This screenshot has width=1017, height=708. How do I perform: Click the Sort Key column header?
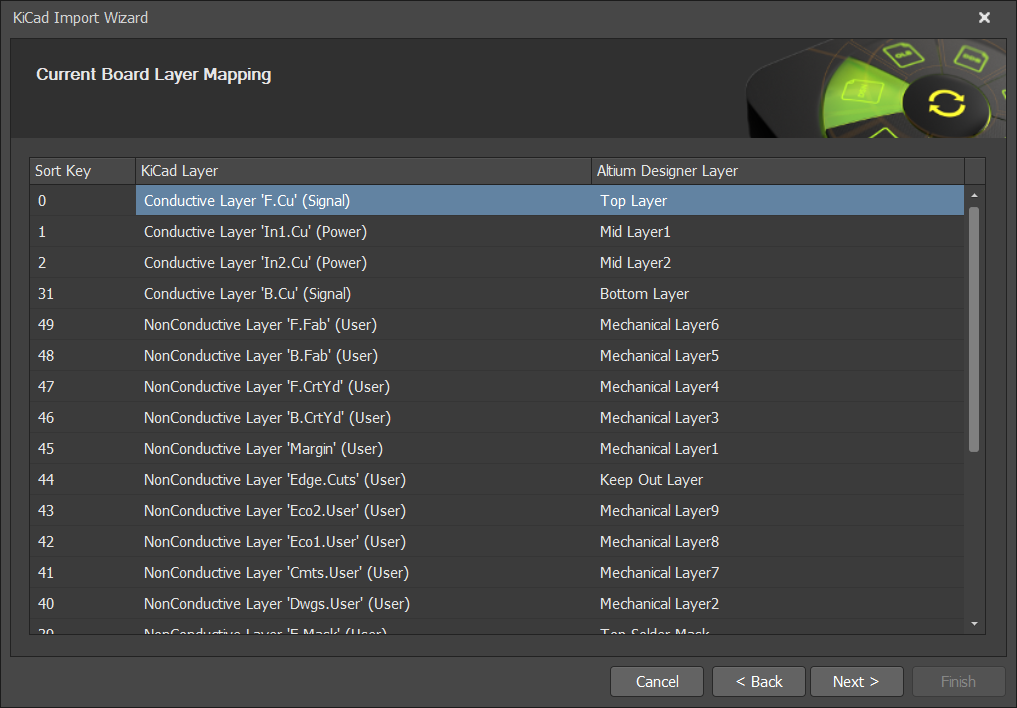pyautogui.click(x=80, y=170)
